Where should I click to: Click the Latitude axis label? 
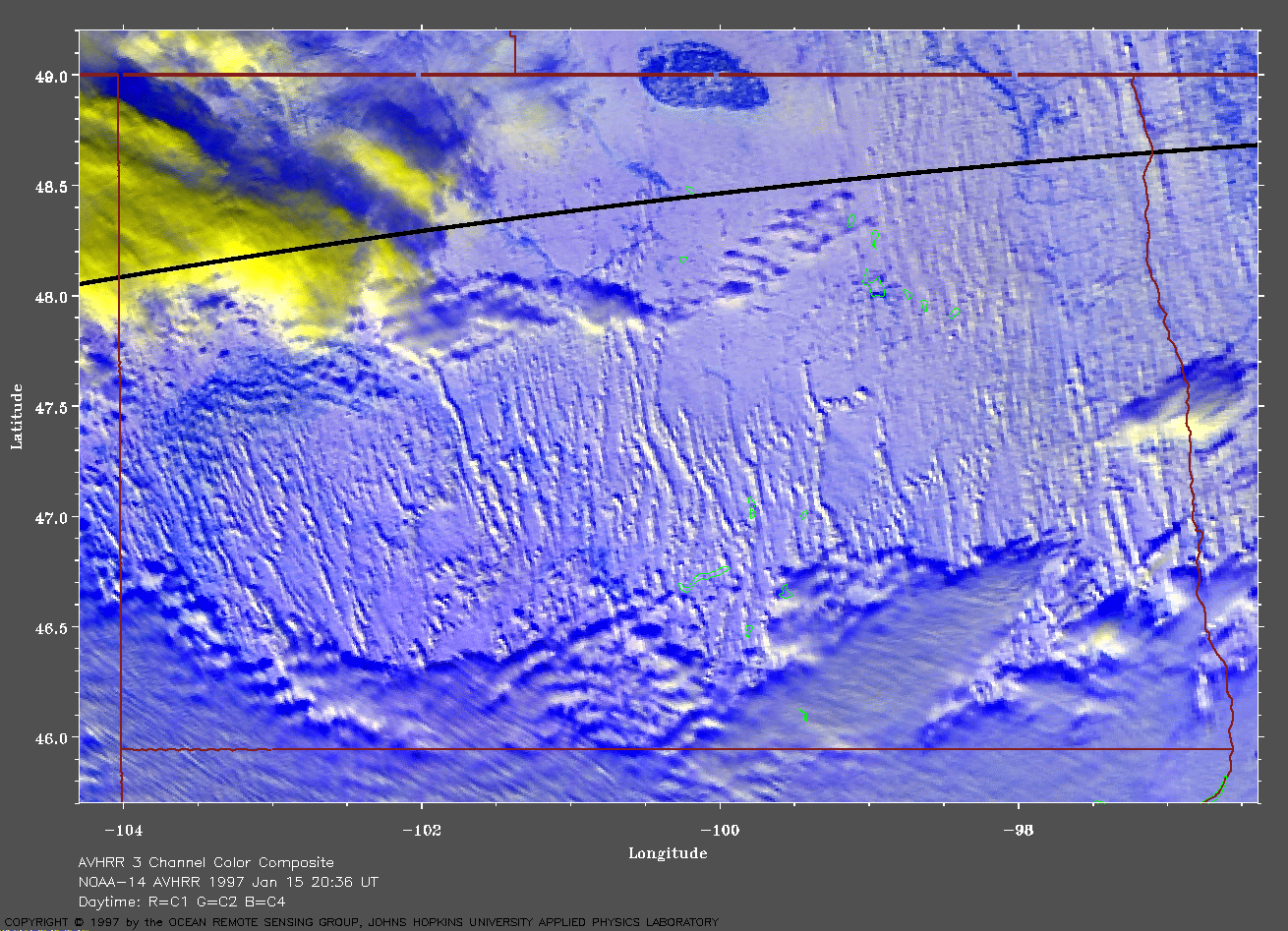(x=17, y=416)
